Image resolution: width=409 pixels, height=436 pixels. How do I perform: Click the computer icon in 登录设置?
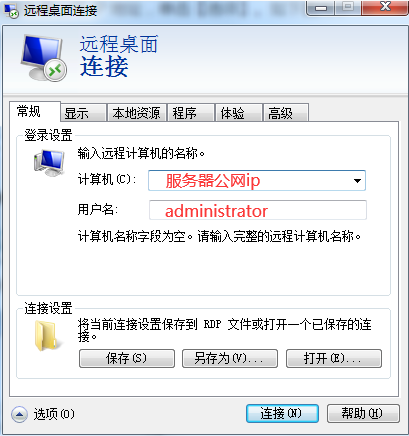click(49, 163)
